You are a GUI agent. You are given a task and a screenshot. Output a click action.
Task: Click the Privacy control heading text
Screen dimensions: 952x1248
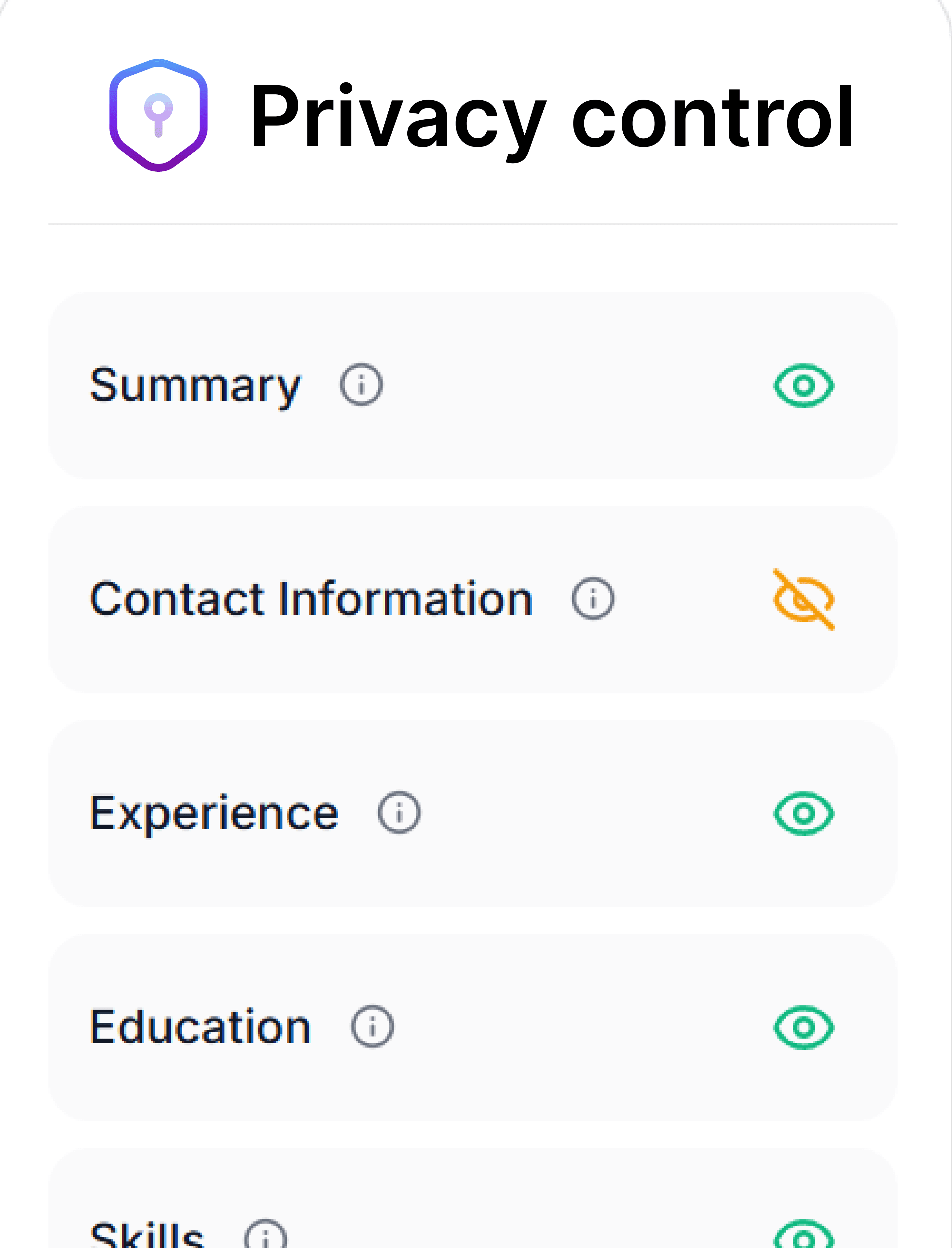click(x=551, y=116)
